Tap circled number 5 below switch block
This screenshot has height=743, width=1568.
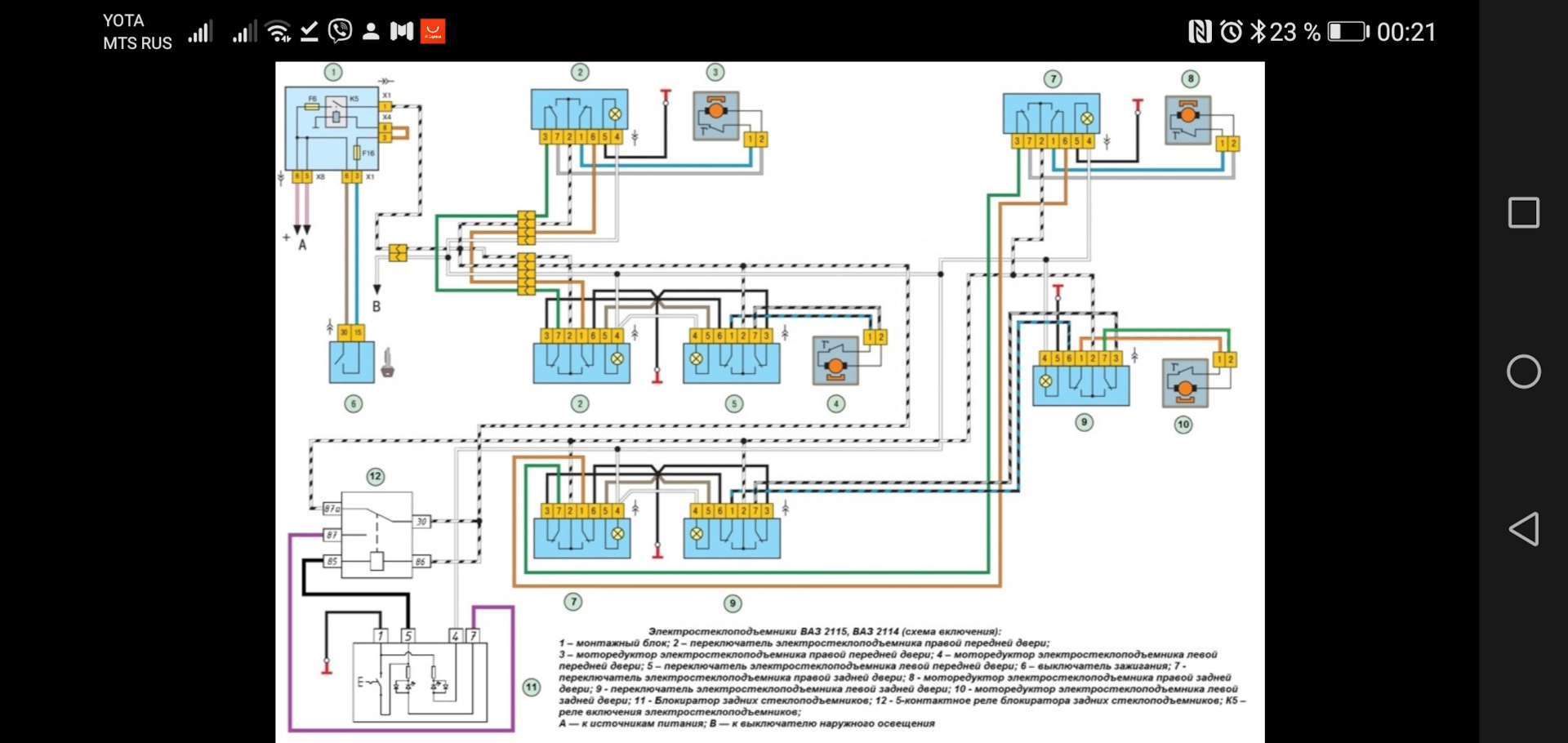click(x=734, y=403)
